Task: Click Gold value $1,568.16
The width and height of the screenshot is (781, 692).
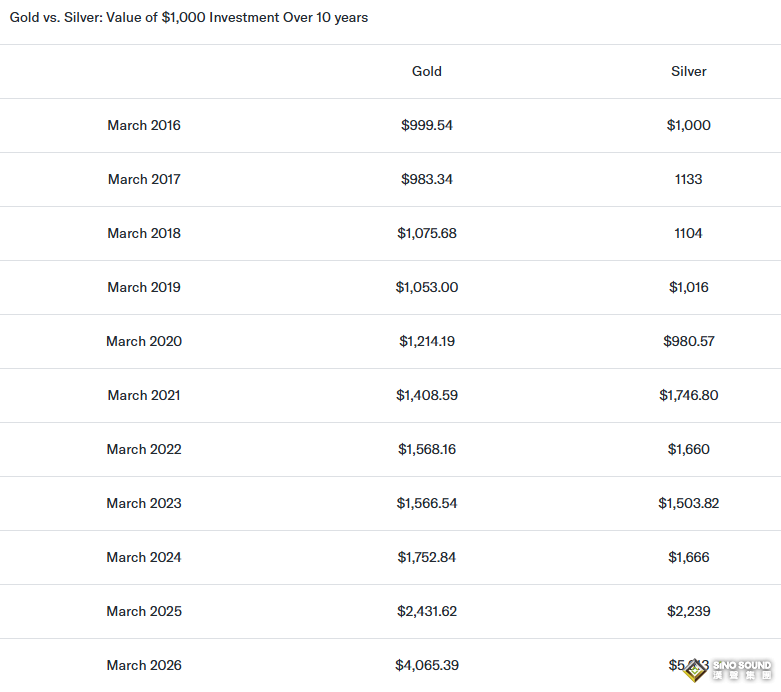Action: point(427,449)
